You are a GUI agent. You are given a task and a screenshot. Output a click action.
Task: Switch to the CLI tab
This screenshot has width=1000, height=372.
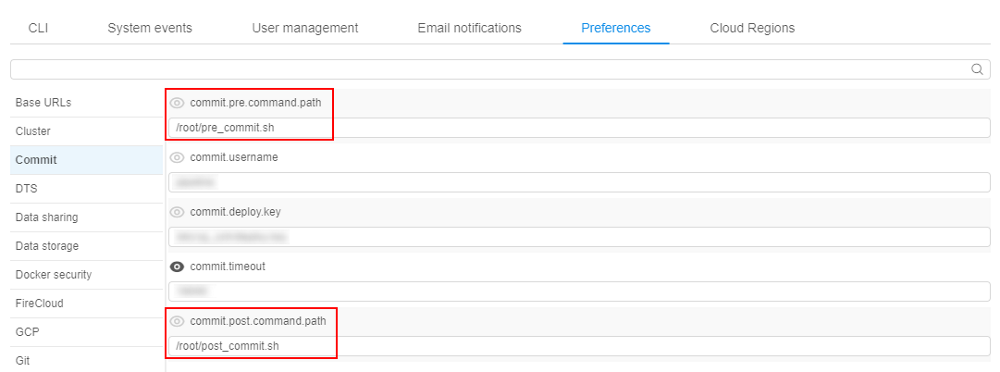point(38,28)
